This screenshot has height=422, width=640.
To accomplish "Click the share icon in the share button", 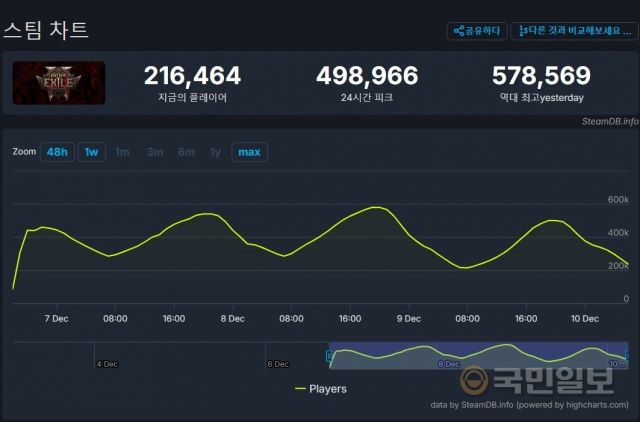I will tap(459, 31).
